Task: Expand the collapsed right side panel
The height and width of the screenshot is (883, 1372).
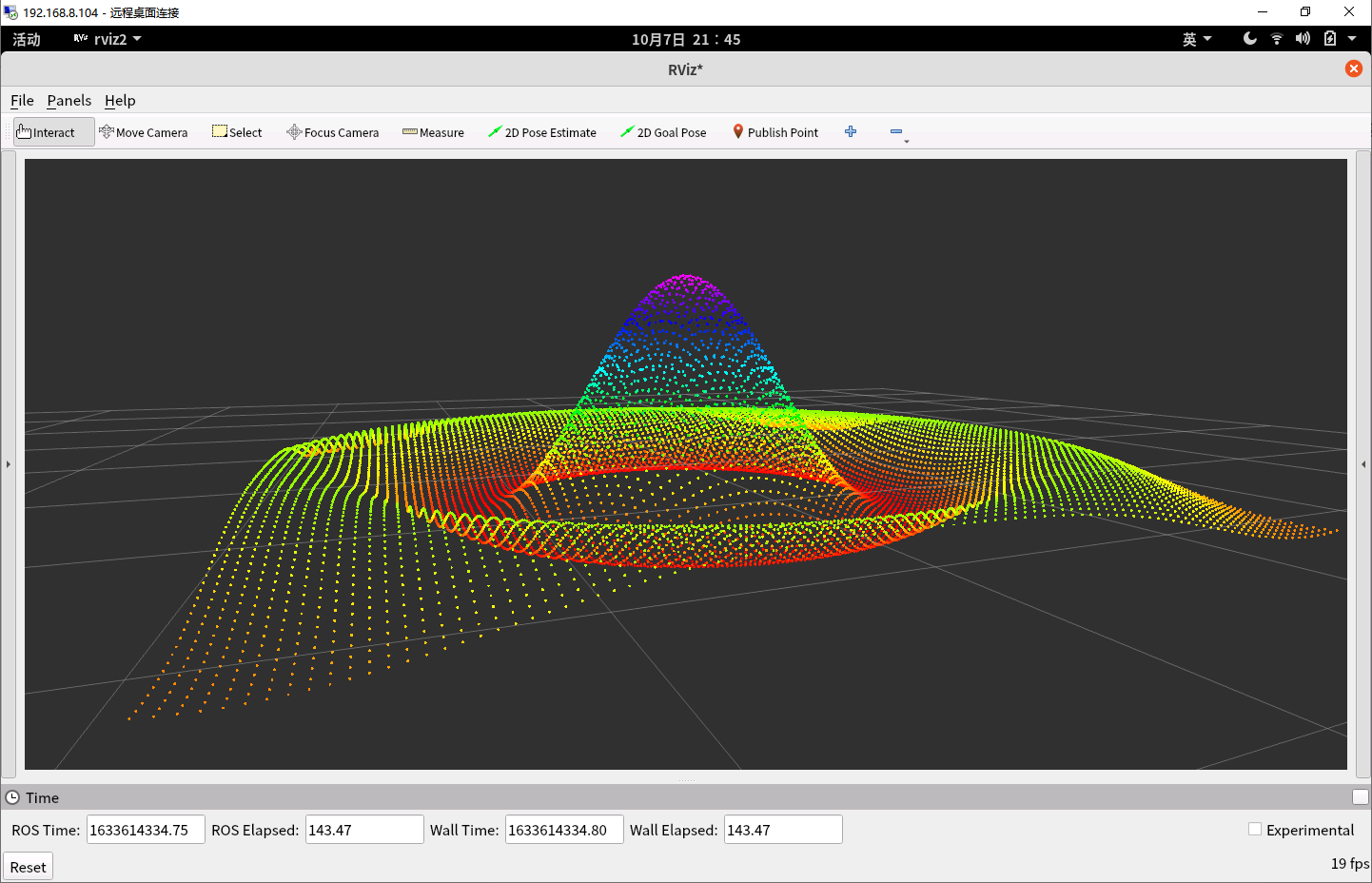Action: pyautogui.click(x=1363, y=464)
